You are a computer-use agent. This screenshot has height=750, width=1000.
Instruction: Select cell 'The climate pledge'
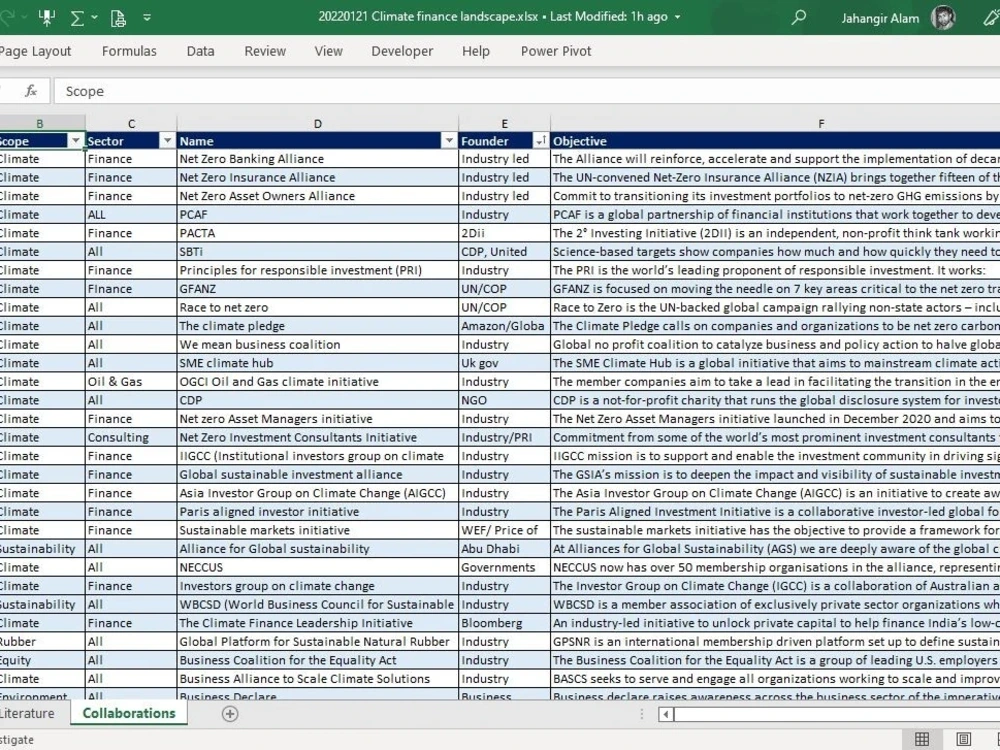(x=318, y=326)
